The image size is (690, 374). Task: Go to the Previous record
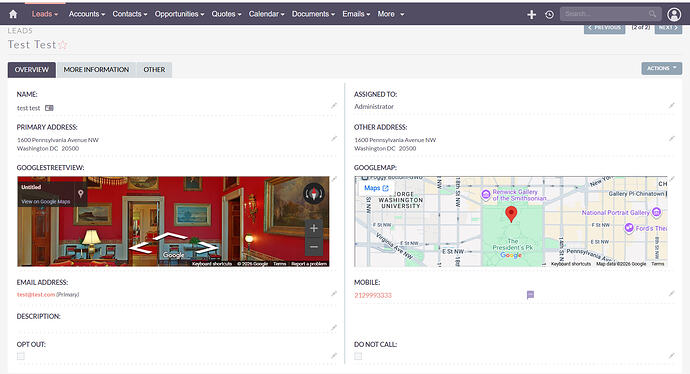click(x=604, y=27)
